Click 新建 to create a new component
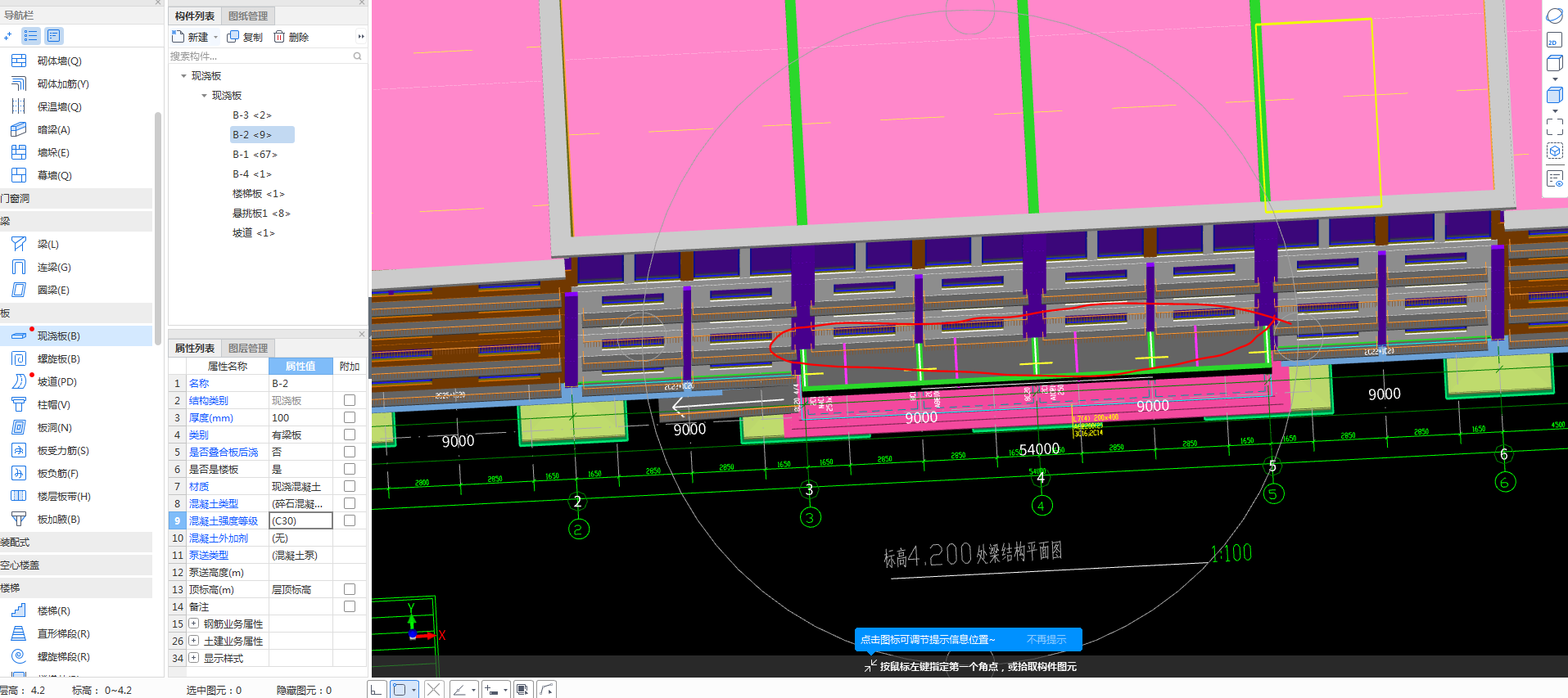 191,37
